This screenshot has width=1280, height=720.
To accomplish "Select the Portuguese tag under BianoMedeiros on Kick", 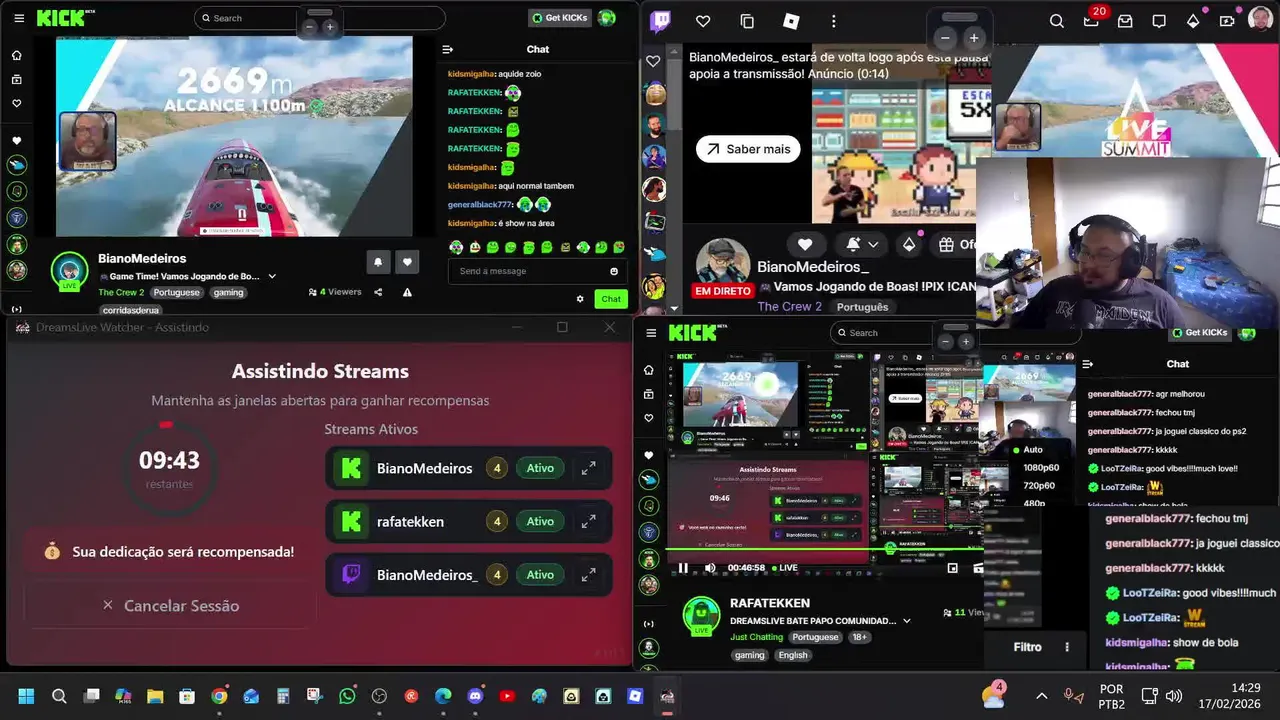I will [x=177, y=292].
